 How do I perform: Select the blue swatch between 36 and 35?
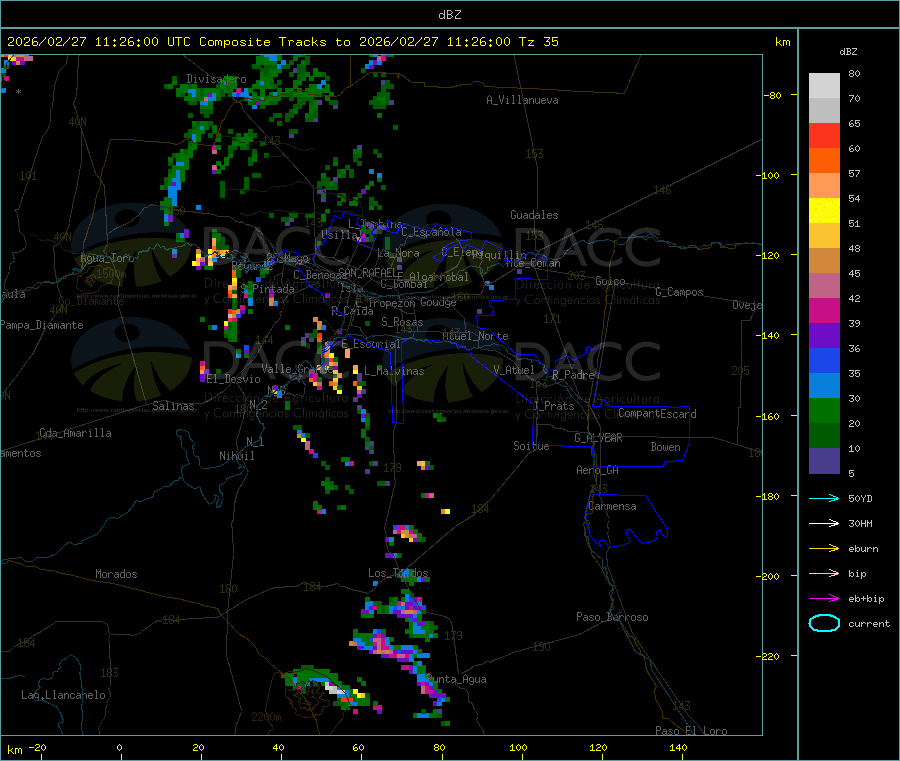824,360
